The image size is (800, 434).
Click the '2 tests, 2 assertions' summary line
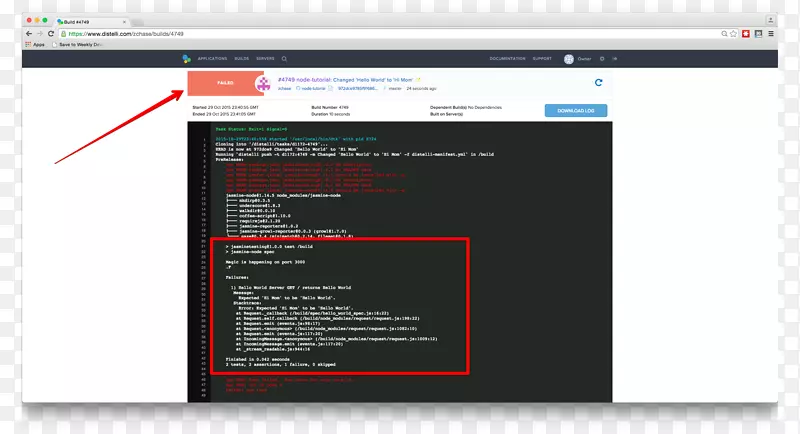[x=281, y=365]
